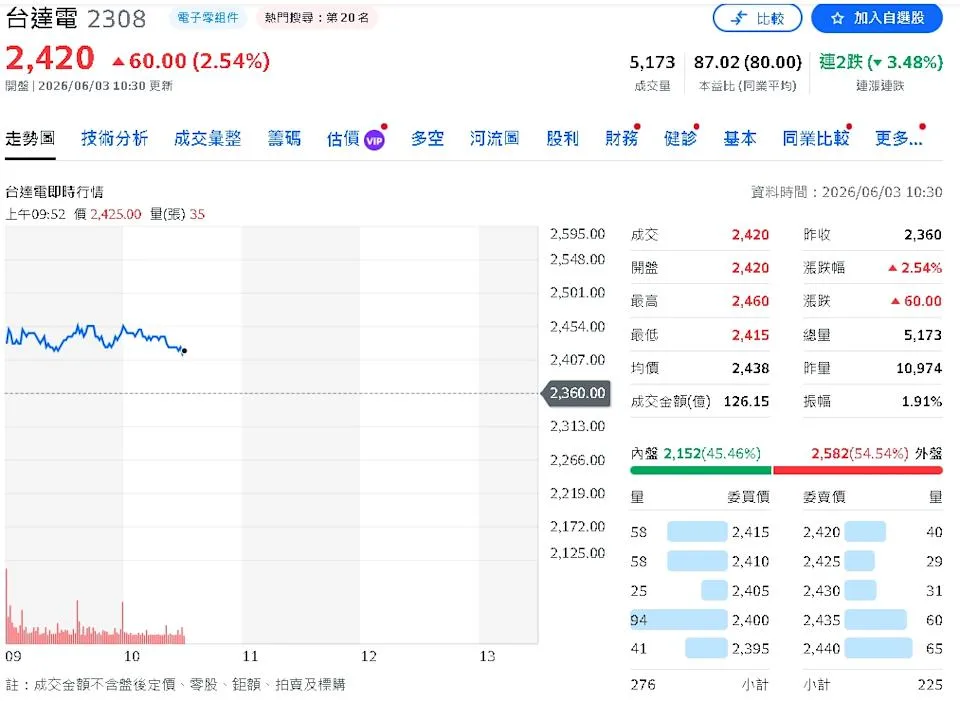Open the 同業比較 tab
This screenshot has width=960, height=701.
point(816,138)
